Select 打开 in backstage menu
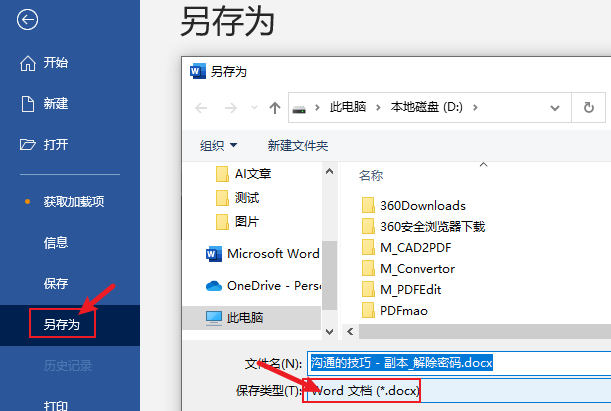611x411 pixels. 56,145
